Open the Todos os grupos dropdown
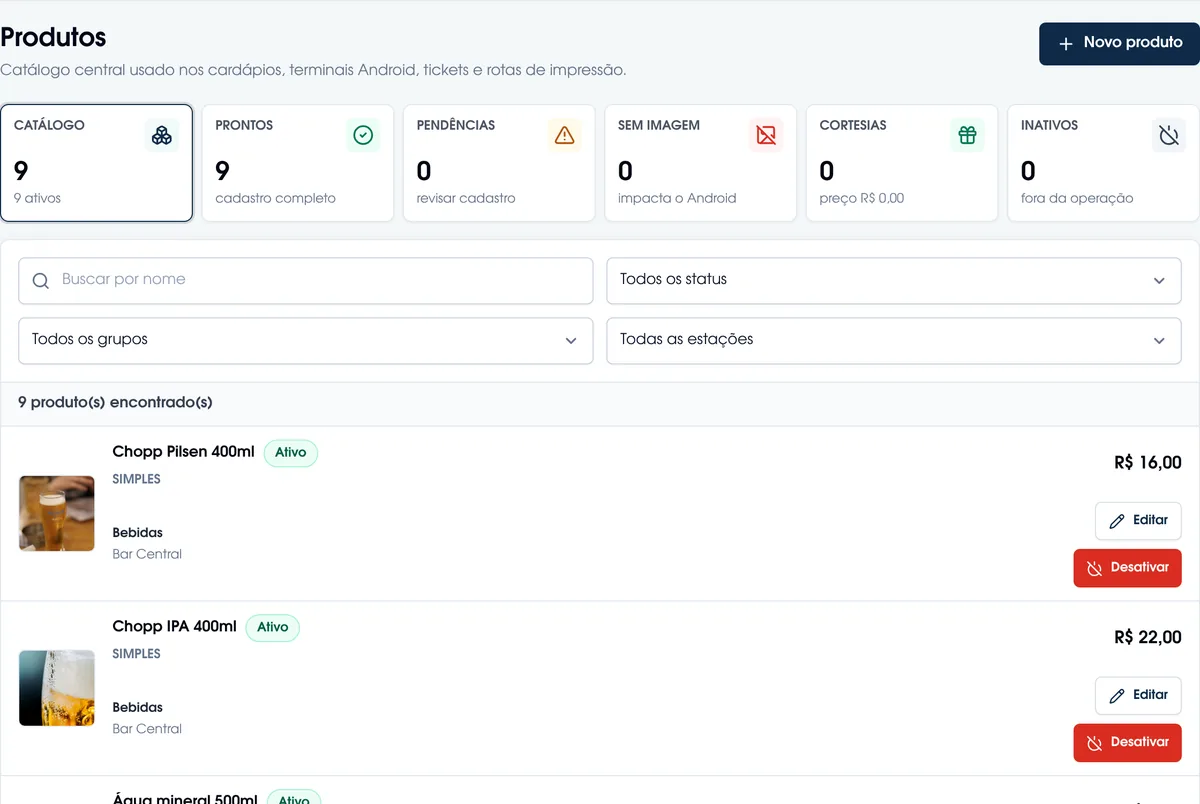Screen dimensions: 1200x804 click(x=306, y=341)
